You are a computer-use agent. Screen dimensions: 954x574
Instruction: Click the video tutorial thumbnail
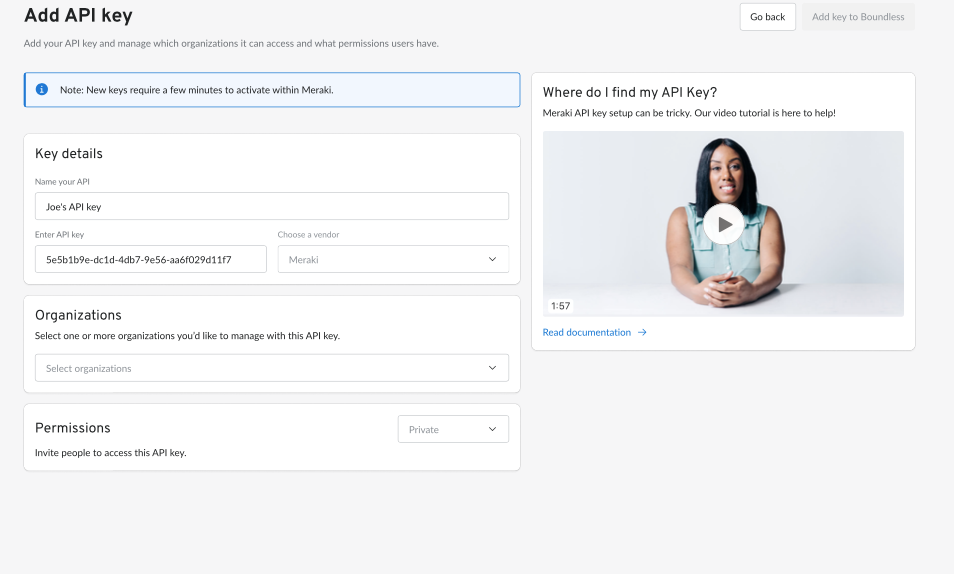coord(723,224)
